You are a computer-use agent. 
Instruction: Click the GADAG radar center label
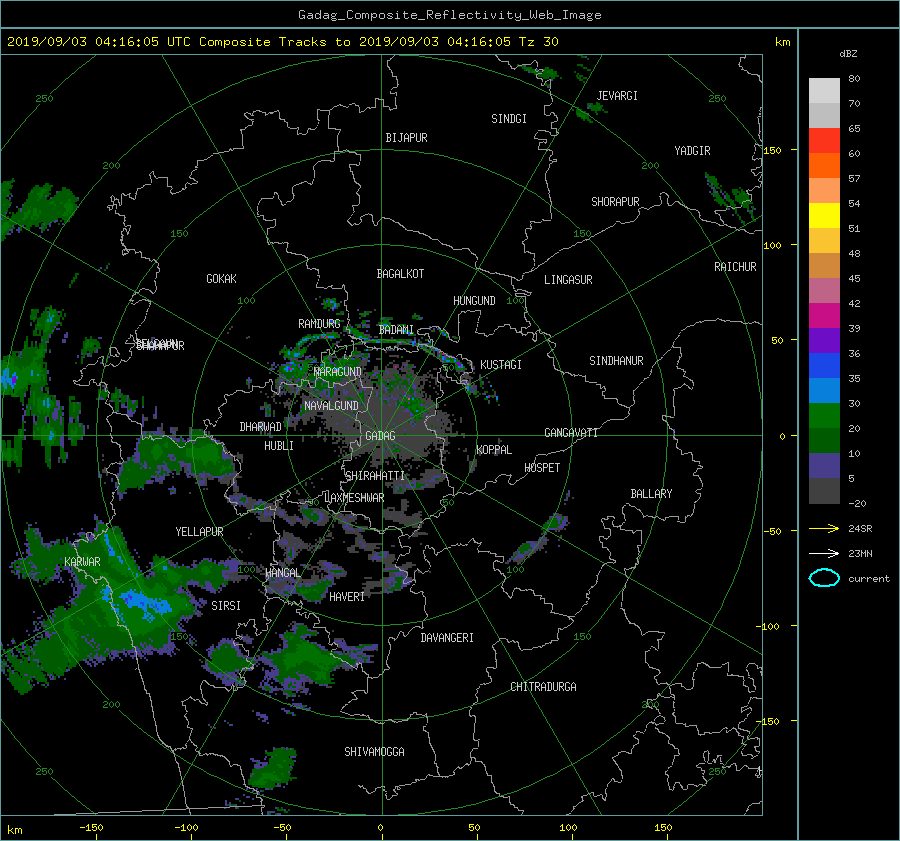(x=380, y=436)
